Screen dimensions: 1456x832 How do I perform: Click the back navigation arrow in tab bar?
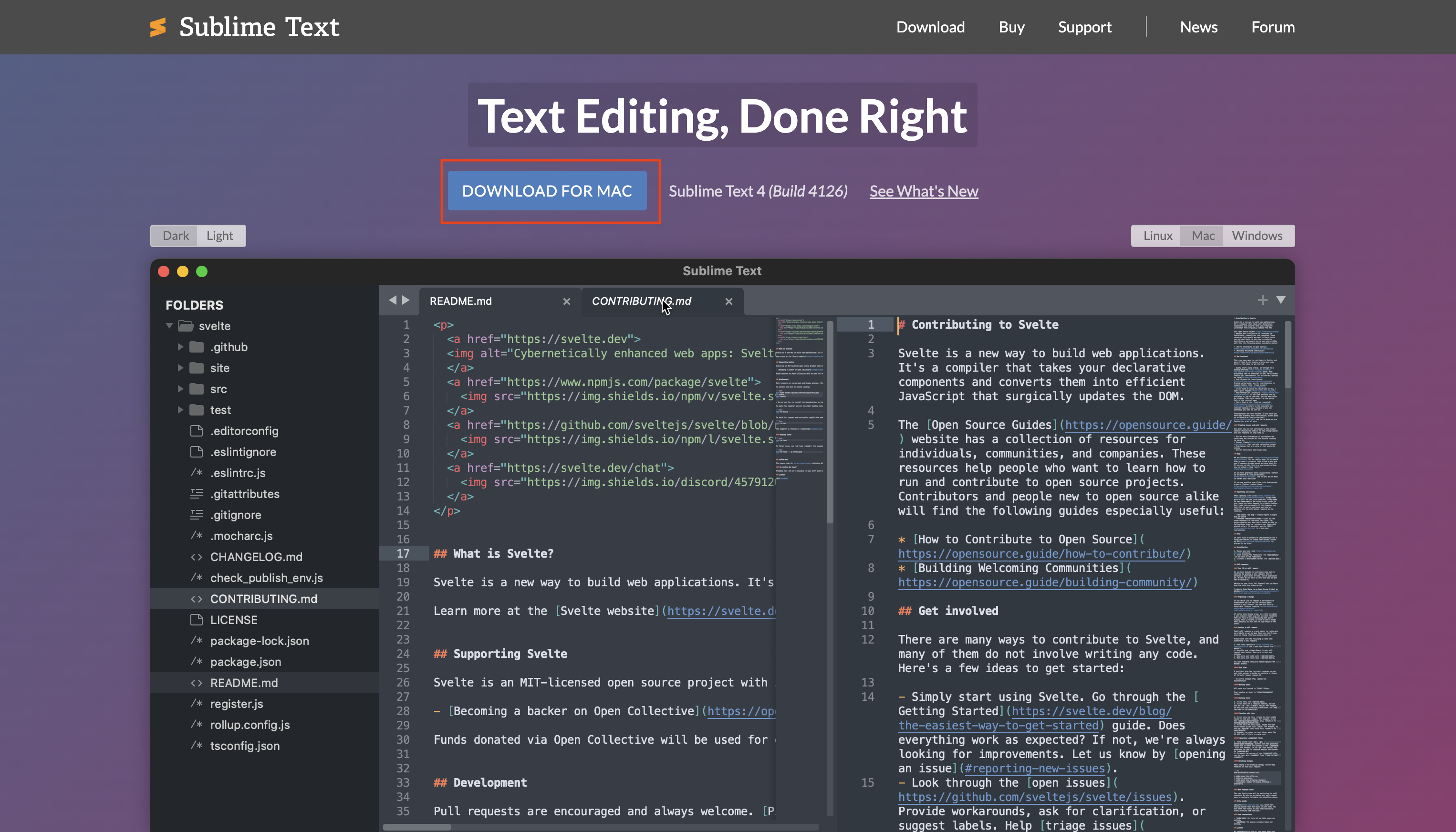393,300
